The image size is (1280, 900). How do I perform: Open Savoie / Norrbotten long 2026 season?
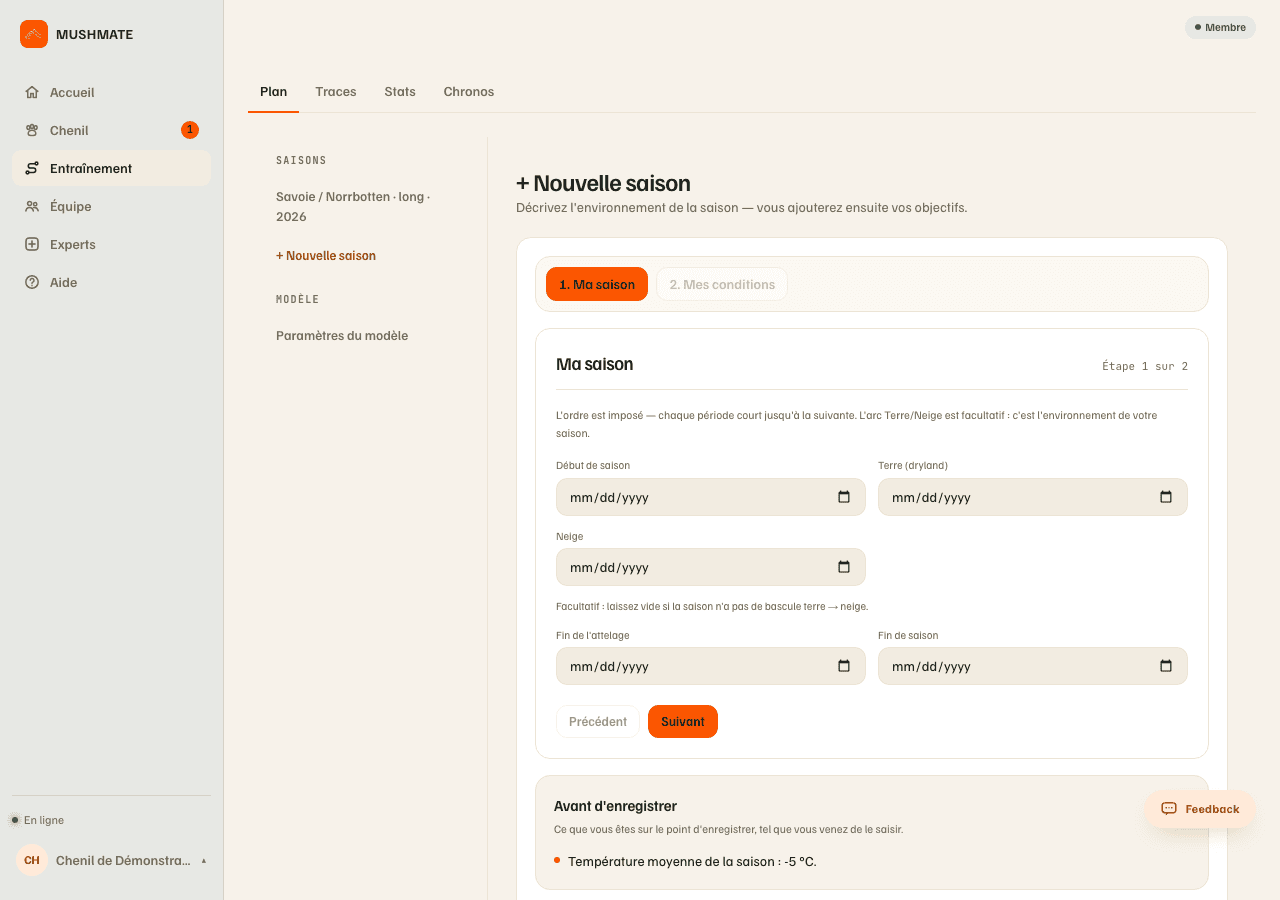pyautogui.click(x=355, y=207)
